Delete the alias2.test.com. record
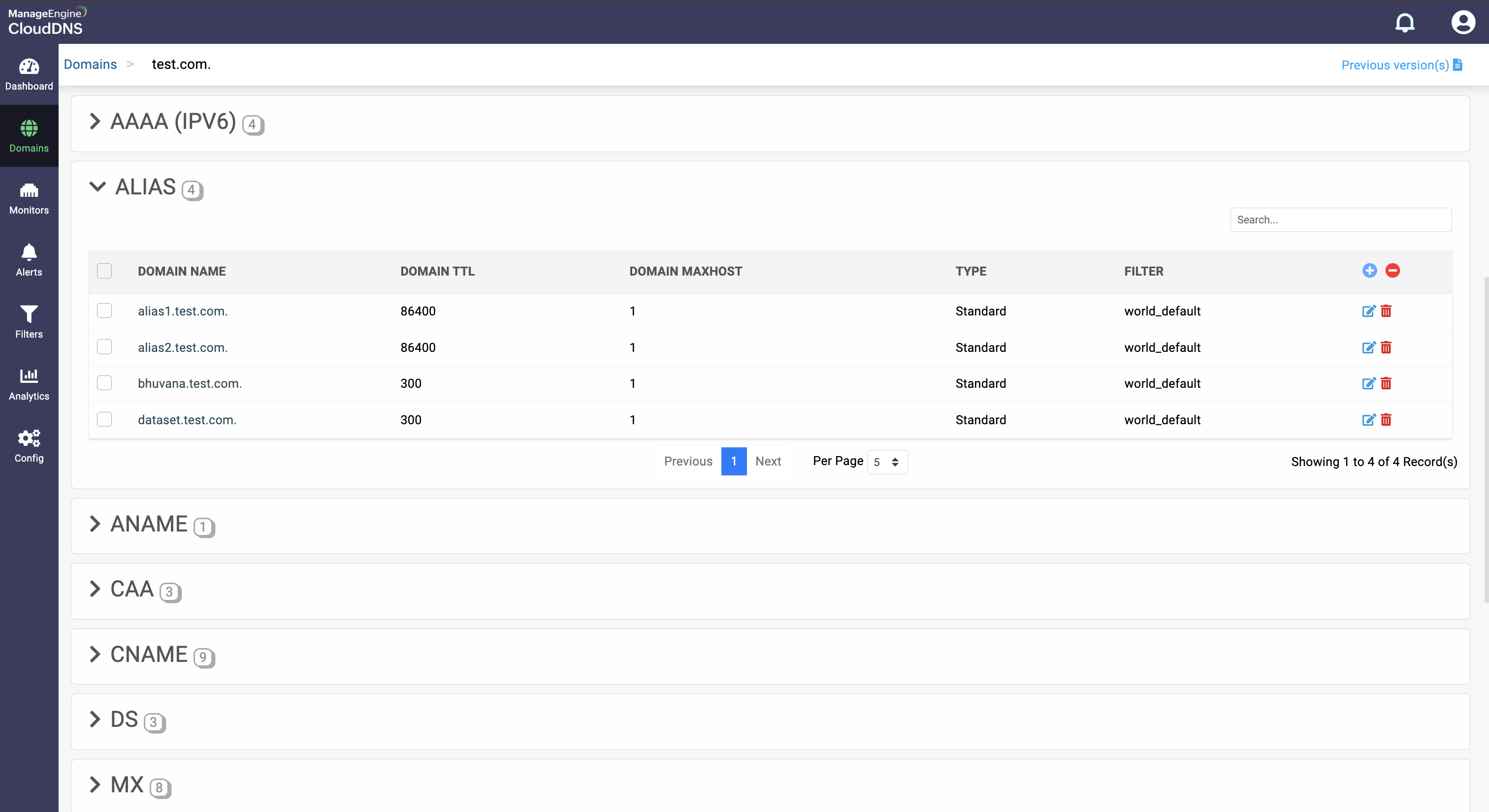The image size is (1489, 812). tap(1386, 347)
